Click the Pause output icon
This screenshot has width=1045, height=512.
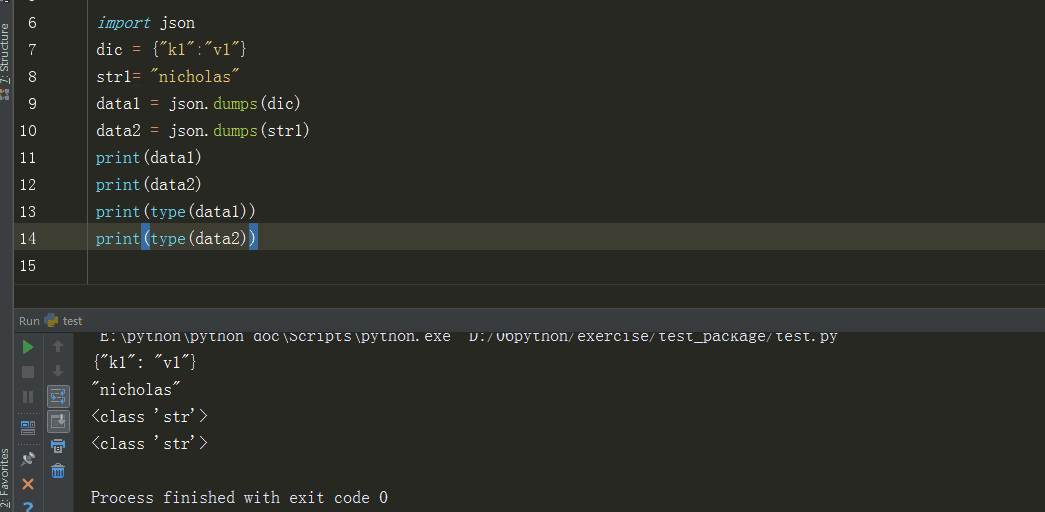28,397
